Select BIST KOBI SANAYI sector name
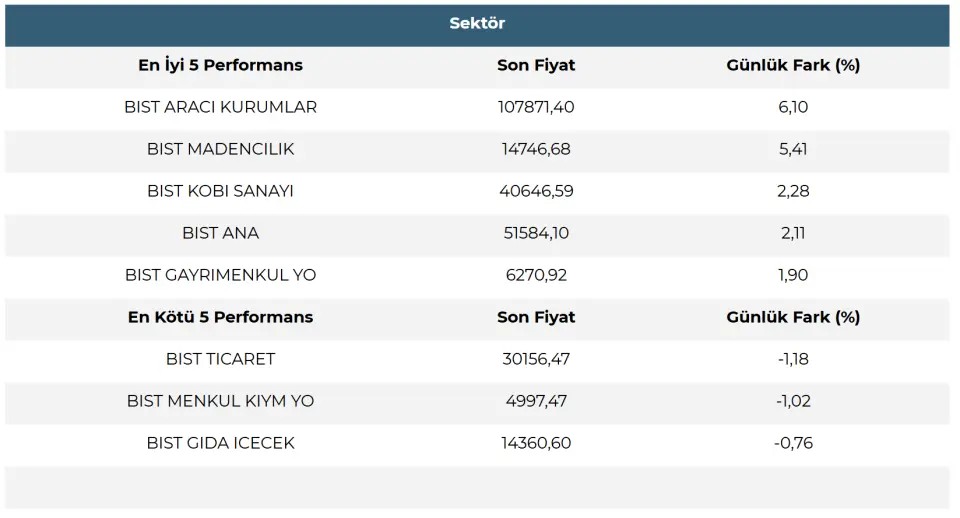Screen dimensions: 960x518 (x=220, y=191)
